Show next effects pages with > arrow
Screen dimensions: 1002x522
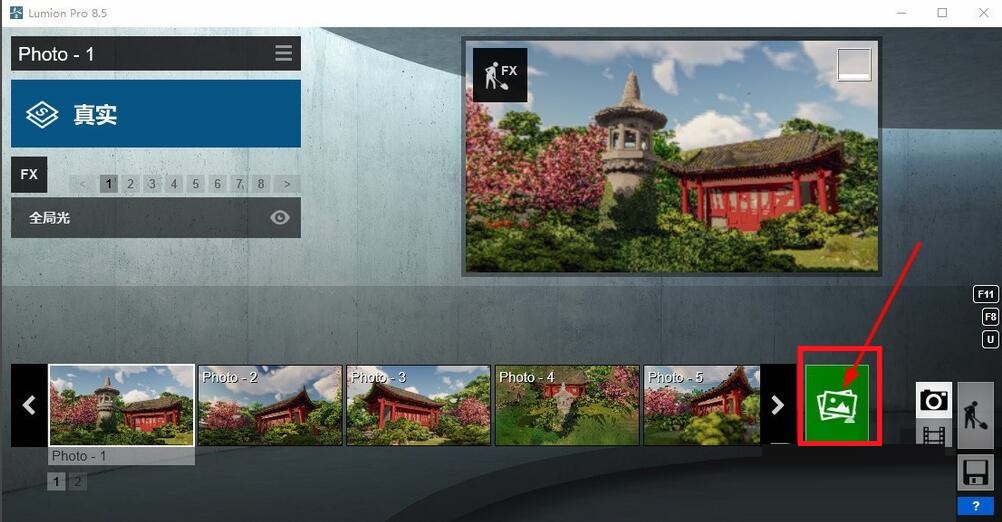coord(287,184)
